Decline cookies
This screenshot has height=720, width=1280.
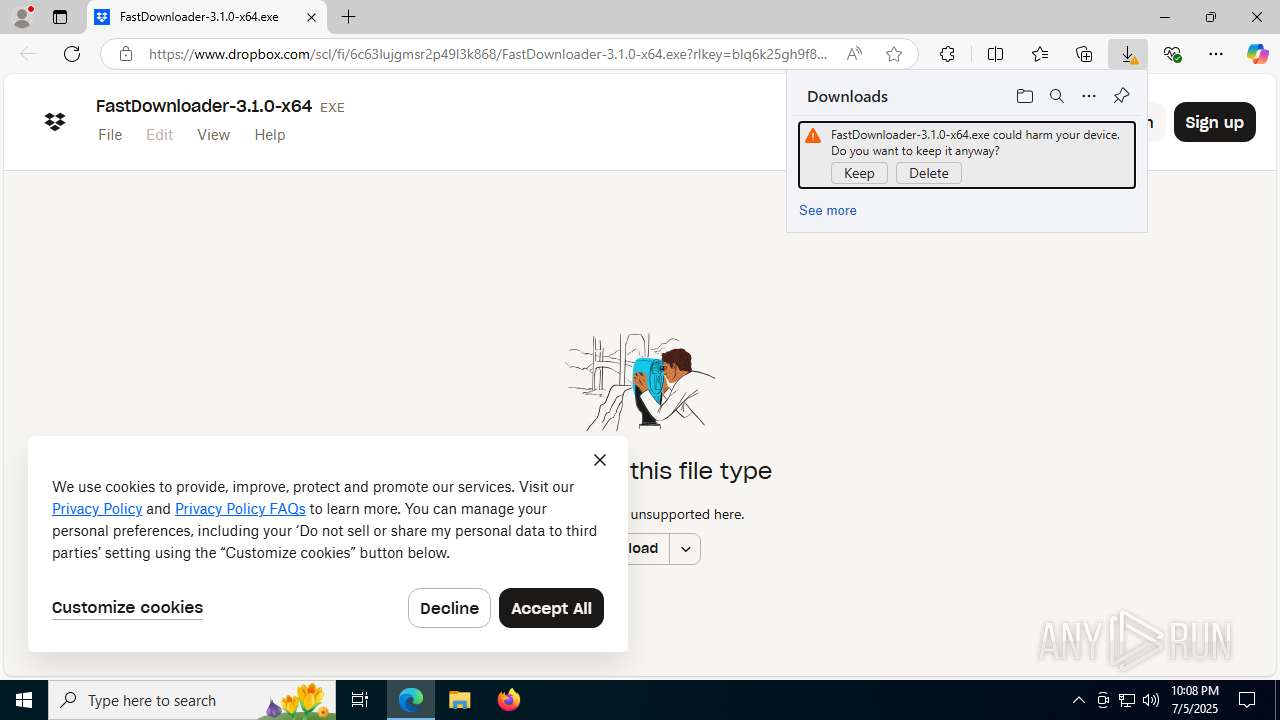click(x=449, y=608)
